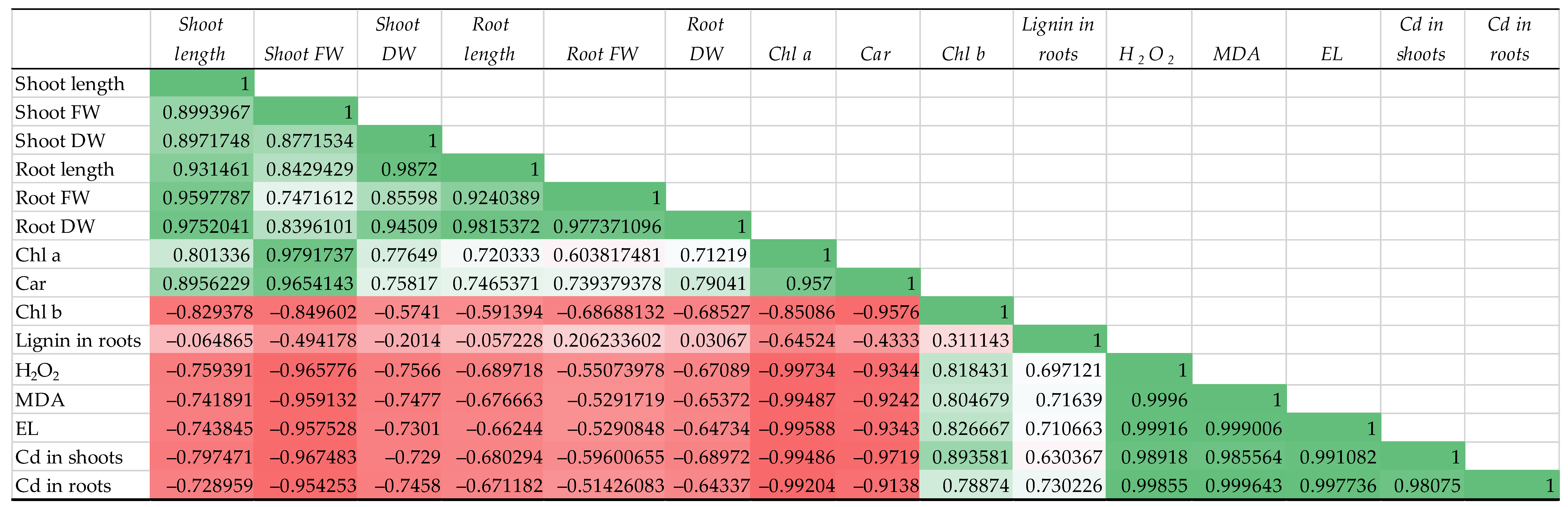Click the cell value -0.99734
The image size is (1568, 507).
pos(797,370)
